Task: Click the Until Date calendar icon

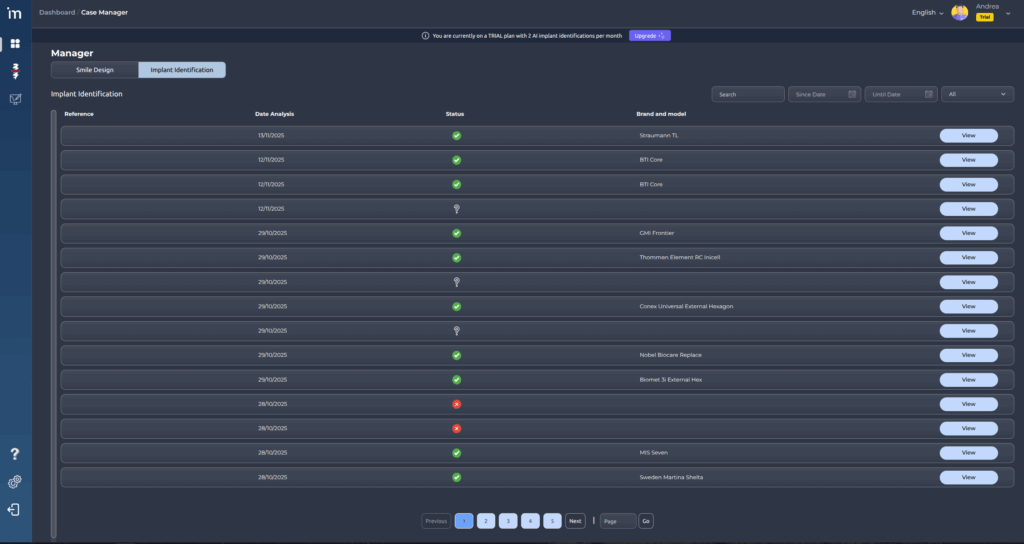Action: (x=928, y=94)
